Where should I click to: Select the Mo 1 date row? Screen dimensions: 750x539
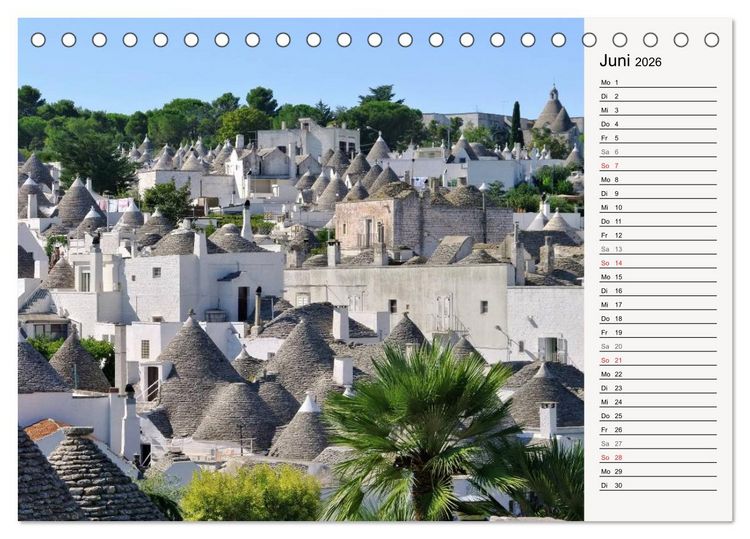pyautogui.click(x=658, y=82)
